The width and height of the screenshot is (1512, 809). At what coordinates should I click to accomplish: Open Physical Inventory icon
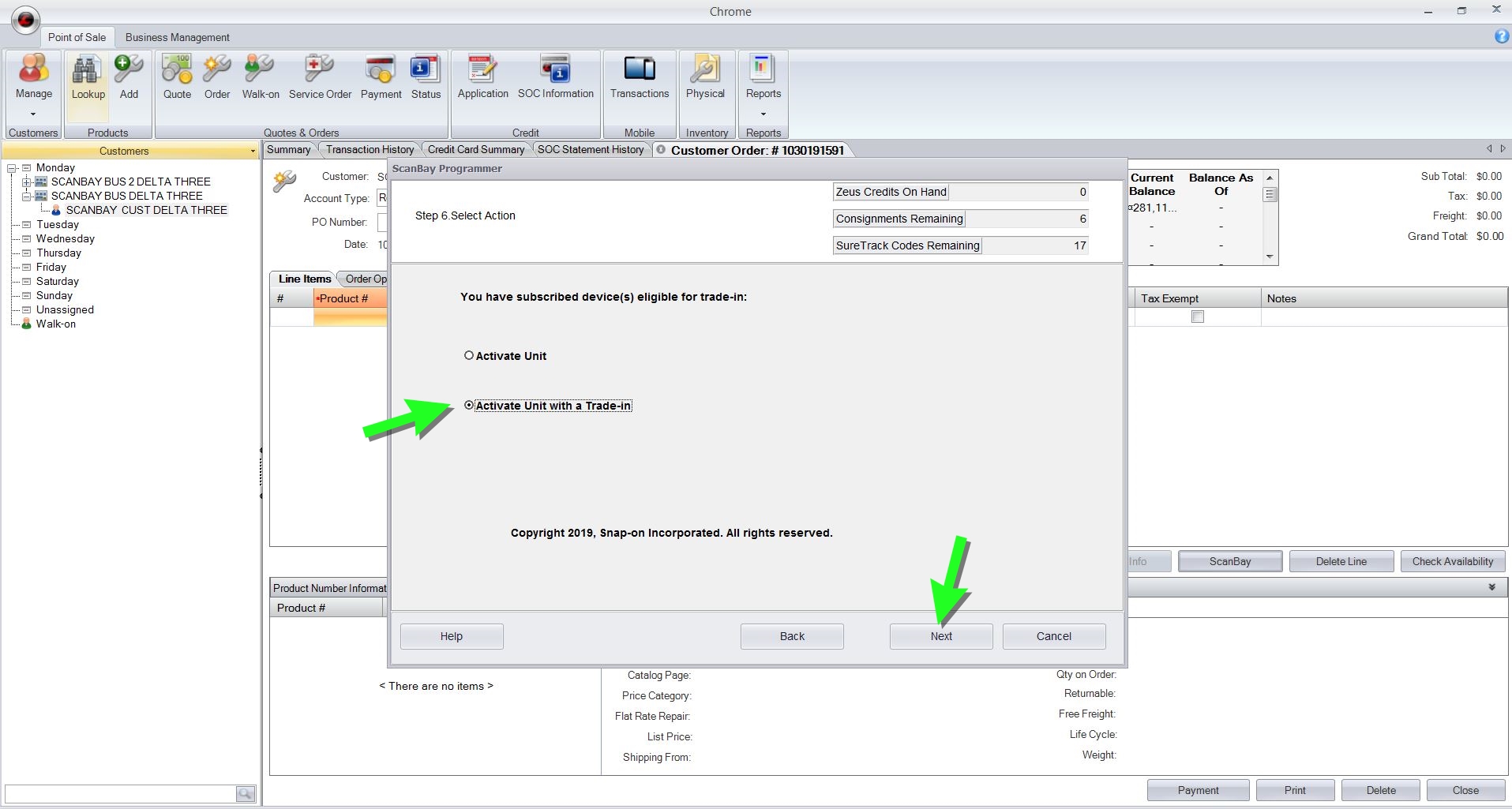coord(704,71)
